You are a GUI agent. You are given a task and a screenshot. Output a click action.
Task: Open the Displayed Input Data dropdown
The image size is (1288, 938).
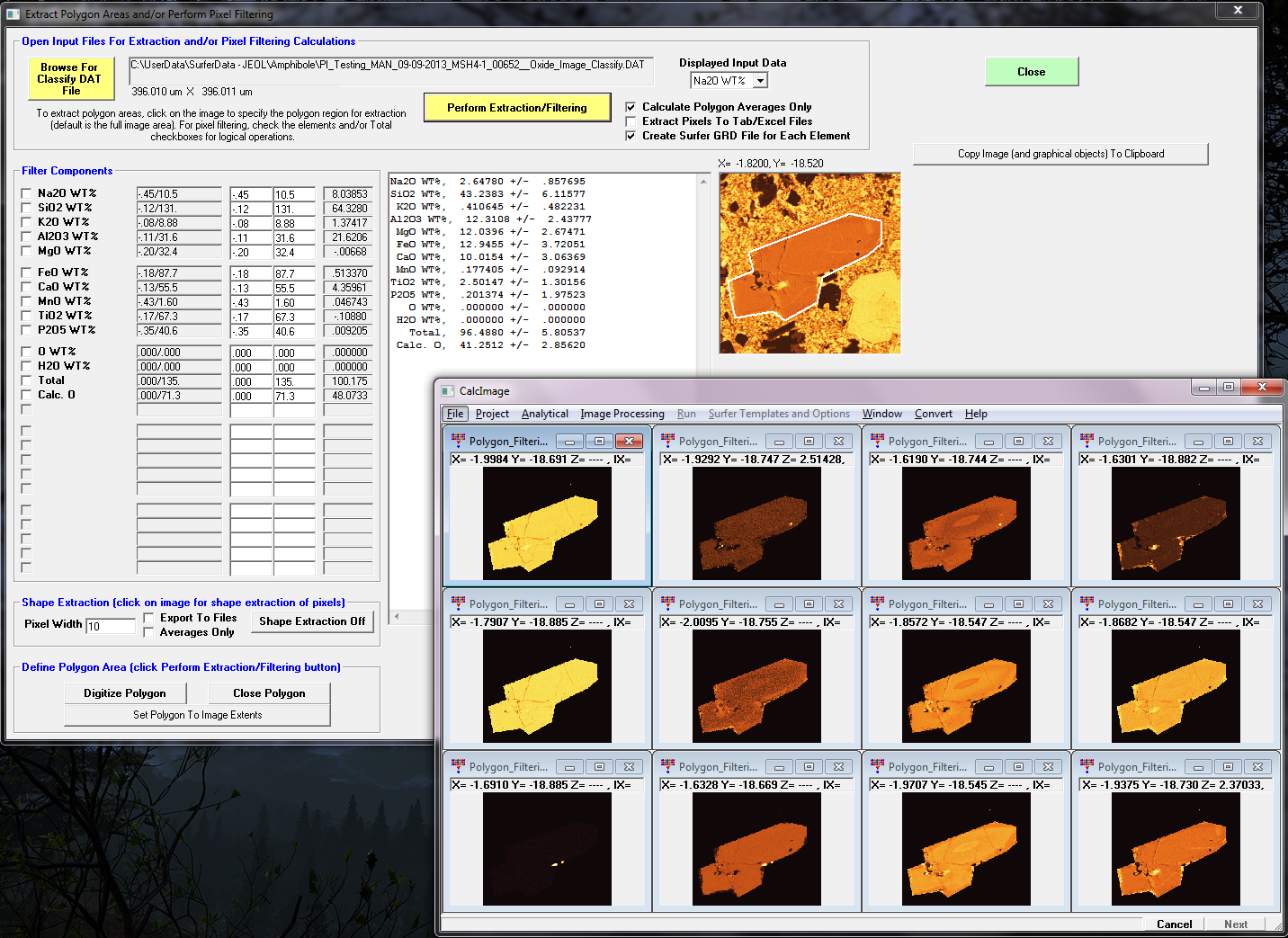pyautogui.click(x=760, y=81)
